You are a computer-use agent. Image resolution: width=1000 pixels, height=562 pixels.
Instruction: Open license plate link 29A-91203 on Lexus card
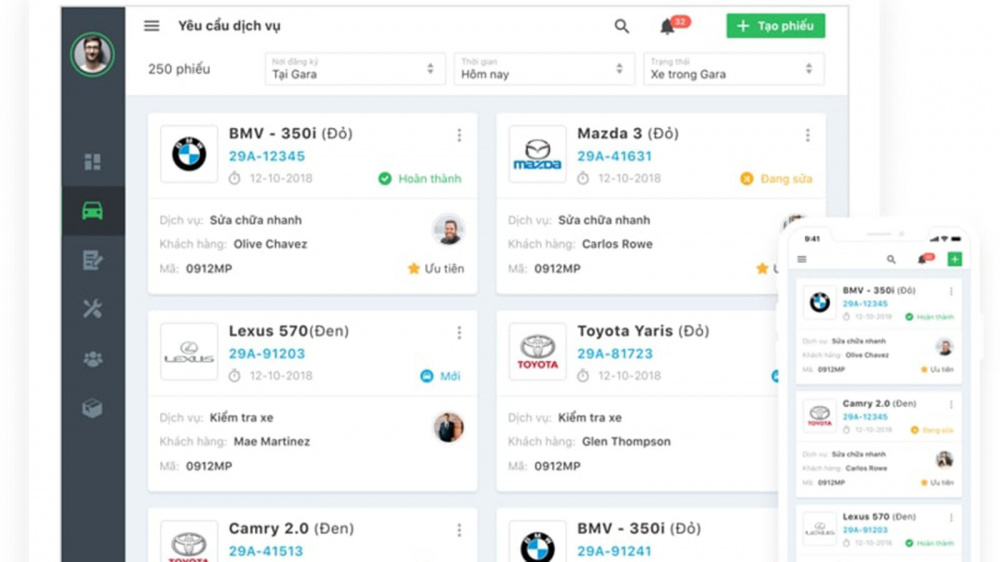pyautogui.click(x=267, y=353)
